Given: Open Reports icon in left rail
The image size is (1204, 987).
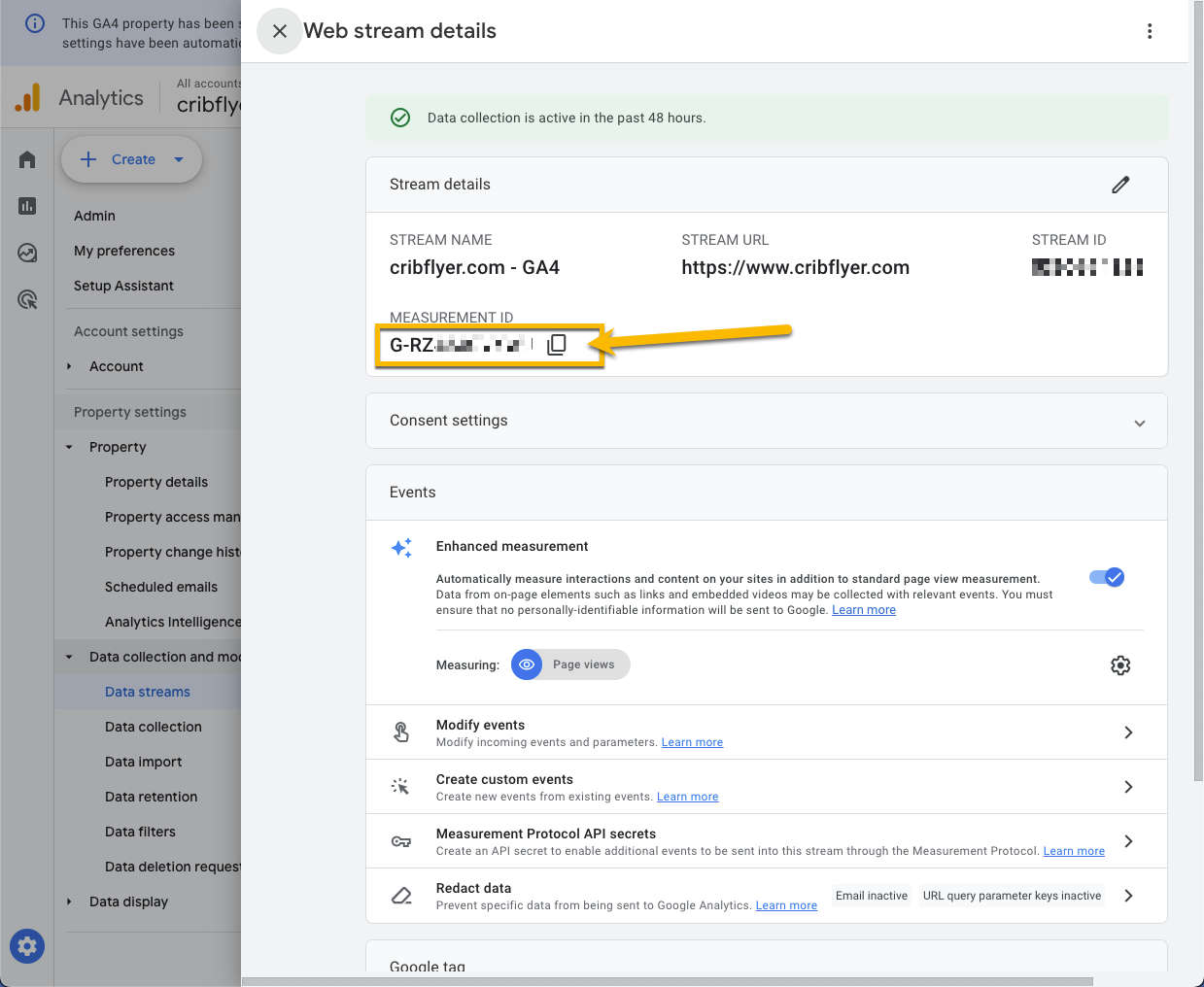Looking at the screenshot, I should [27, 206].
